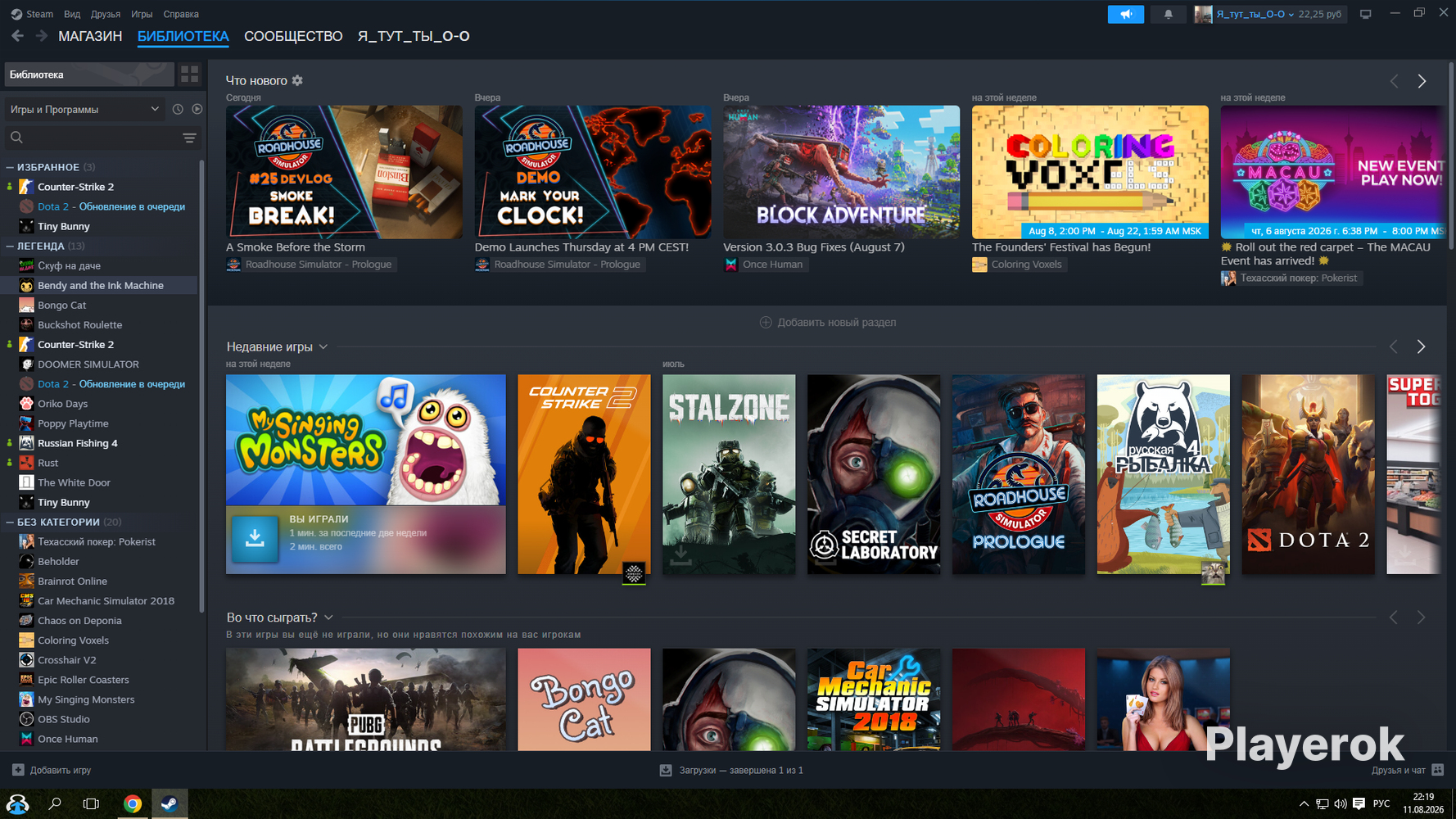The image size is (1456, 819).
Task: Click Добавить новый раздел button
Action: [x=828, y=322]
